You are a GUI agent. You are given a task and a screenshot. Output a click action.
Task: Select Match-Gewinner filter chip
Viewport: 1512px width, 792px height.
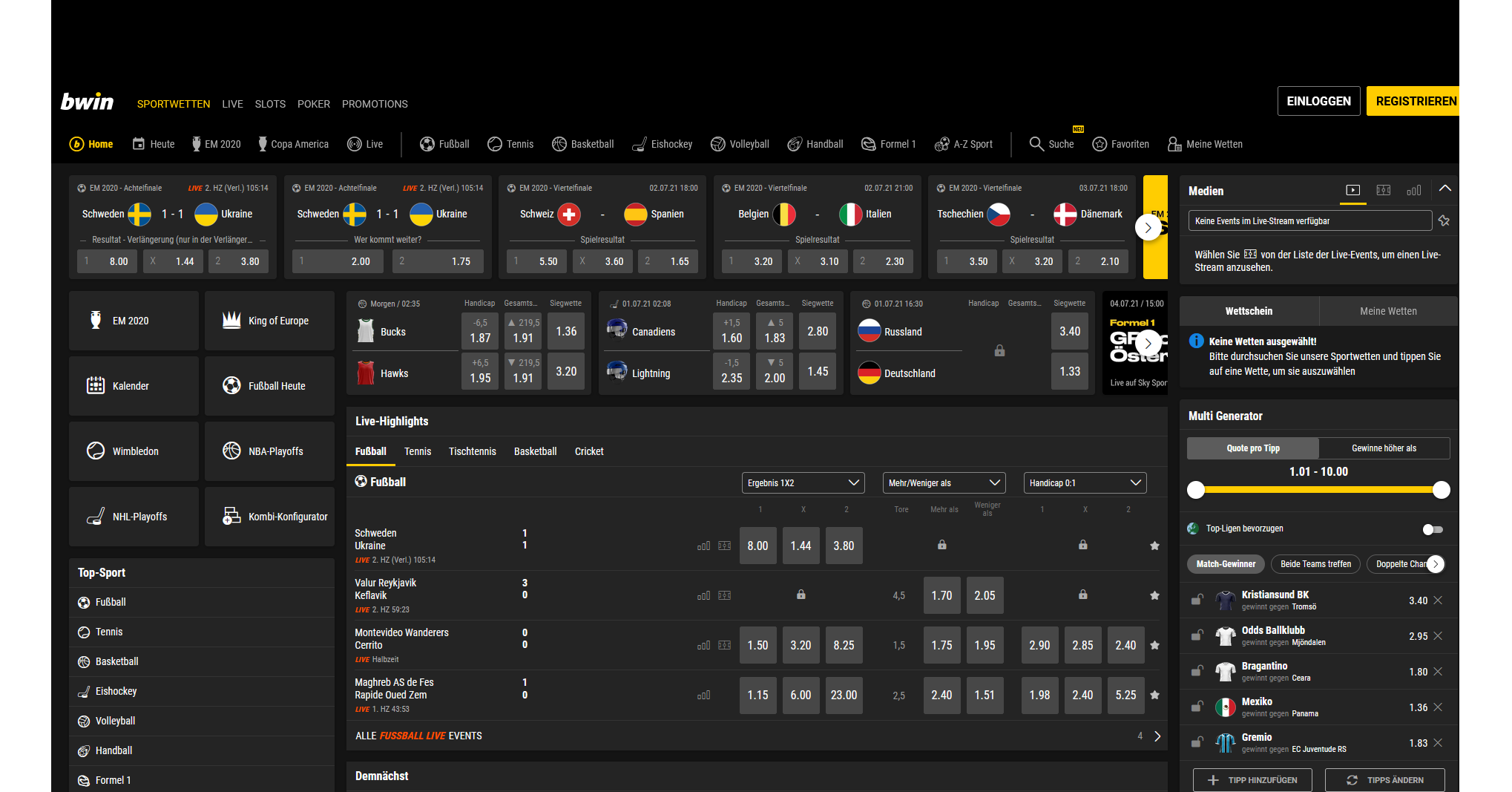[1226, 564]
